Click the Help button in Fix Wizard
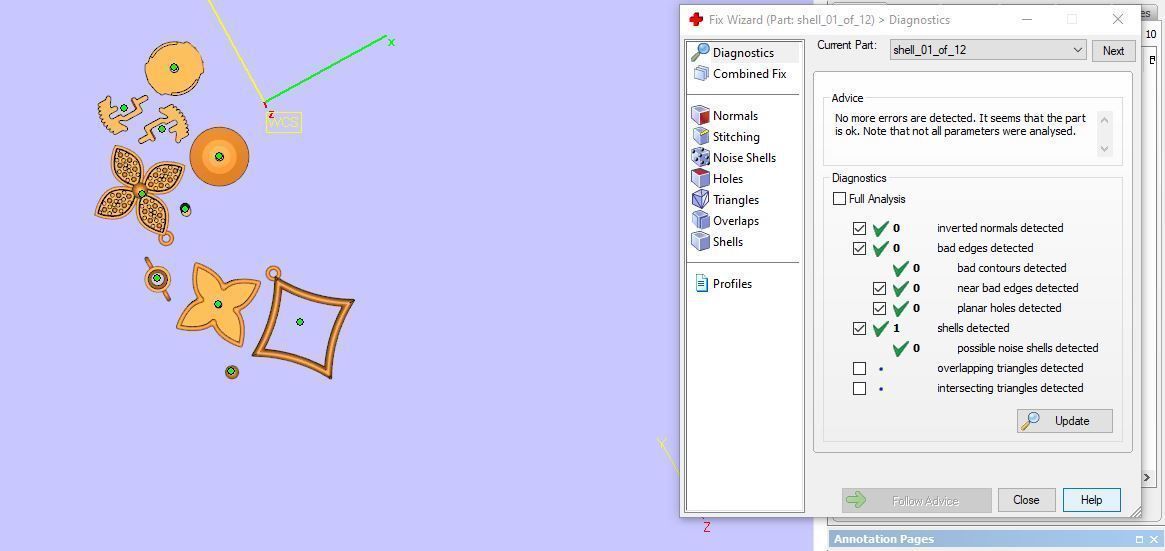 coord(1091,501)
